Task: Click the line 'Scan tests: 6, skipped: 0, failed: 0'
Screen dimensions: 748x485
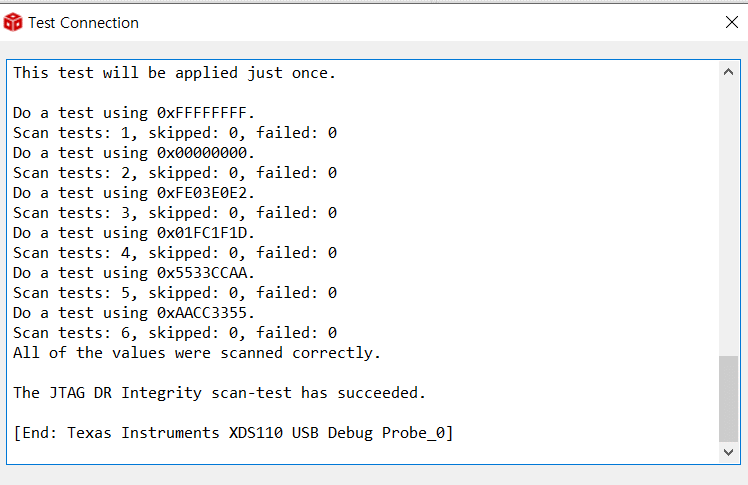Action: tap(175, 333)
